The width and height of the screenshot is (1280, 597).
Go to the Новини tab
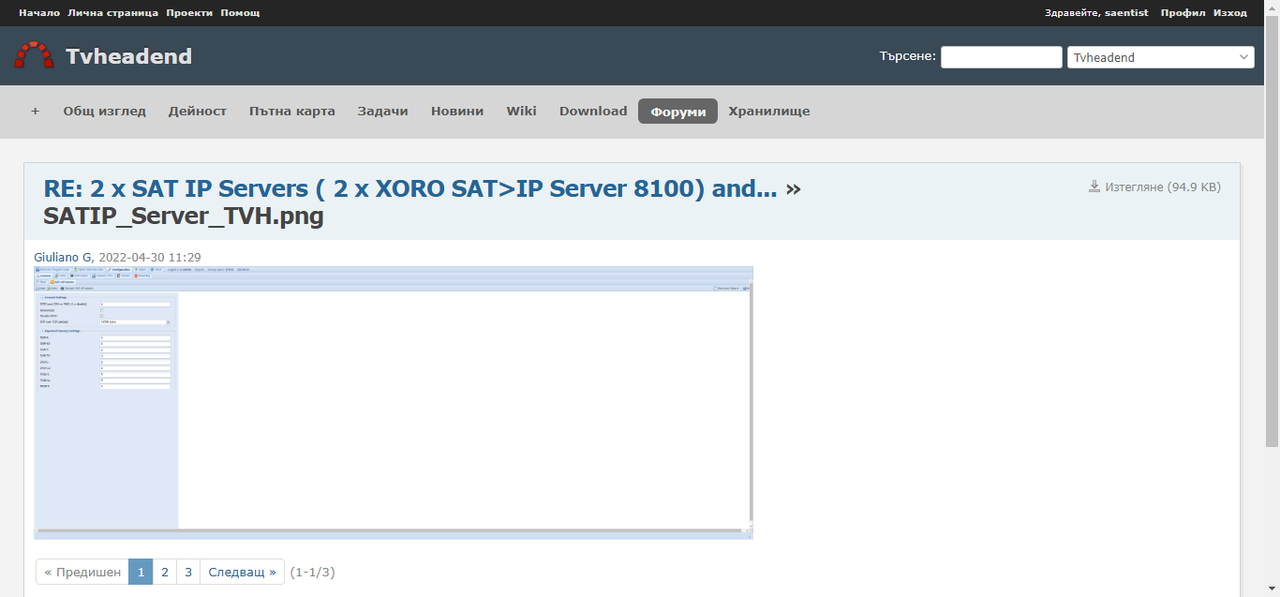457,111
